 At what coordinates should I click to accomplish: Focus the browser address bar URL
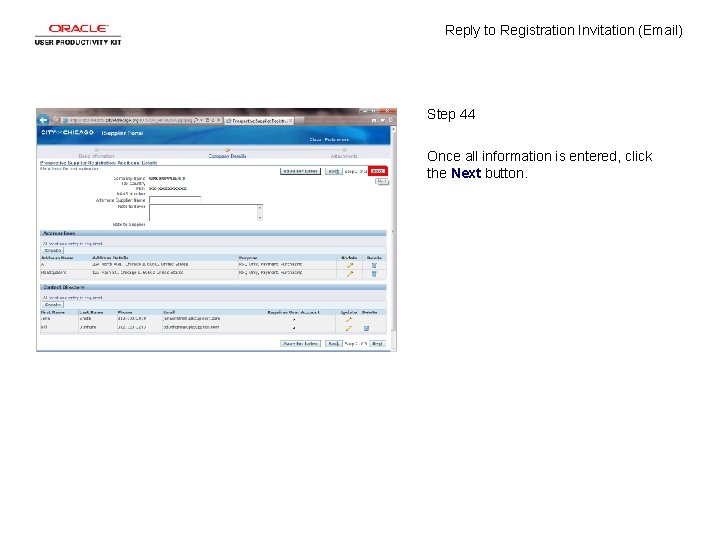(130, 120)
